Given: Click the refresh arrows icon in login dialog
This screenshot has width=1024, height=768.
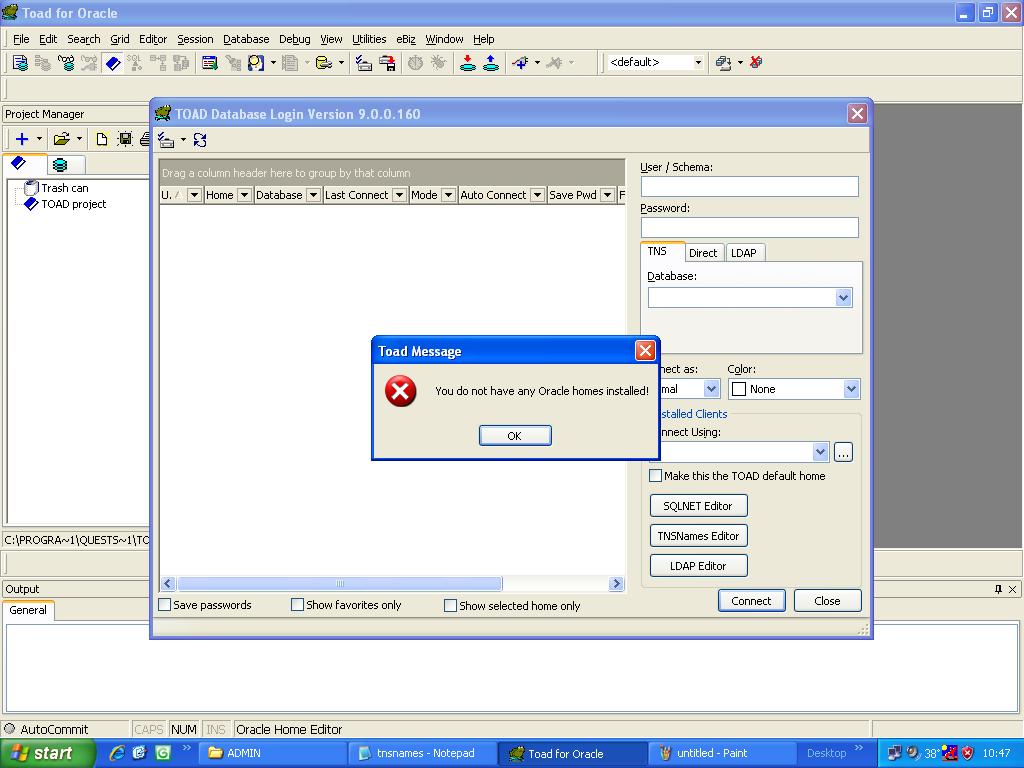Looking at the screenshot, I should click(200, 140).
